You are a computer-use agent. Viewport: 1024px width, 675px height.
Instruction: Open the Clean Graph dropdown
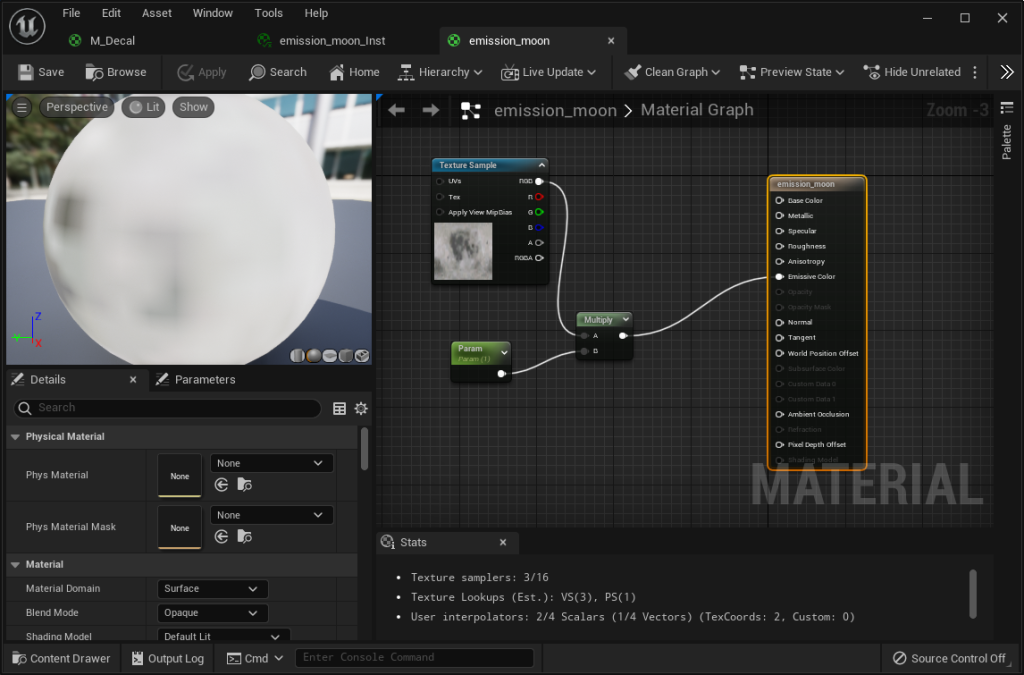pyautogui.click(x=672, y=72)
